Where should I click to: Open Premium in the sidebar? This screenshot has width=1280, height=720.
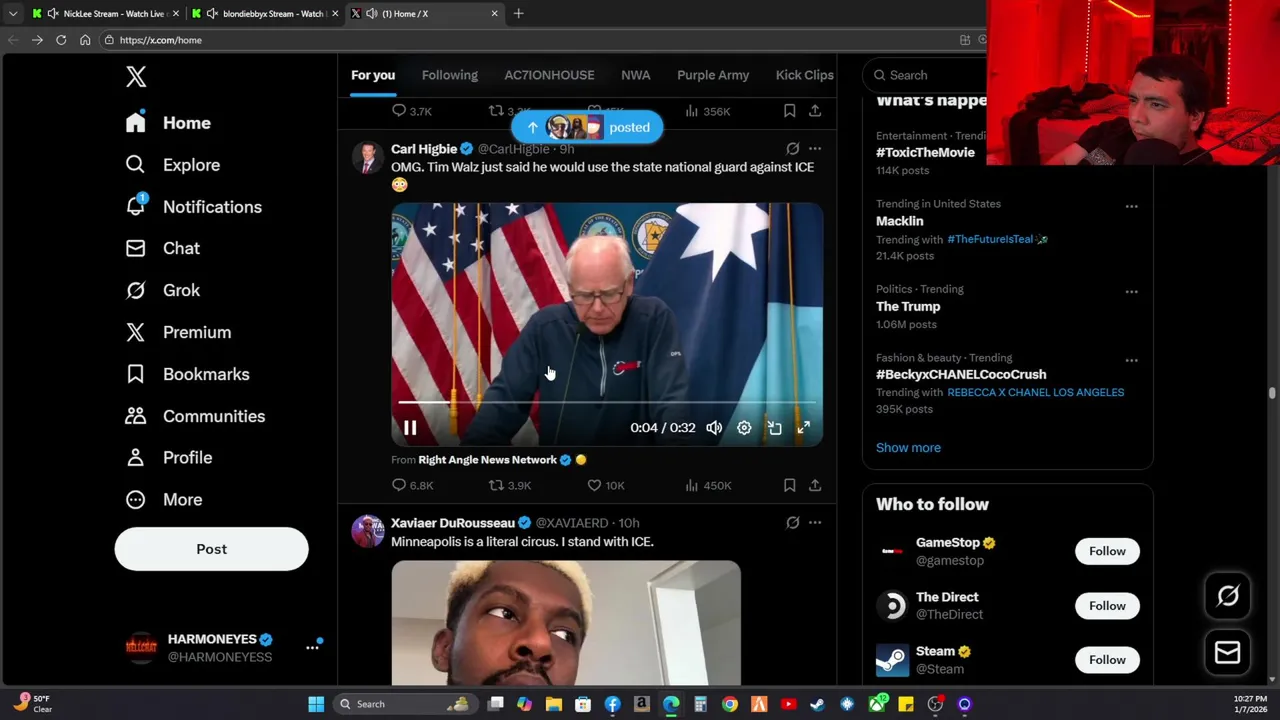tap(178, 332)
